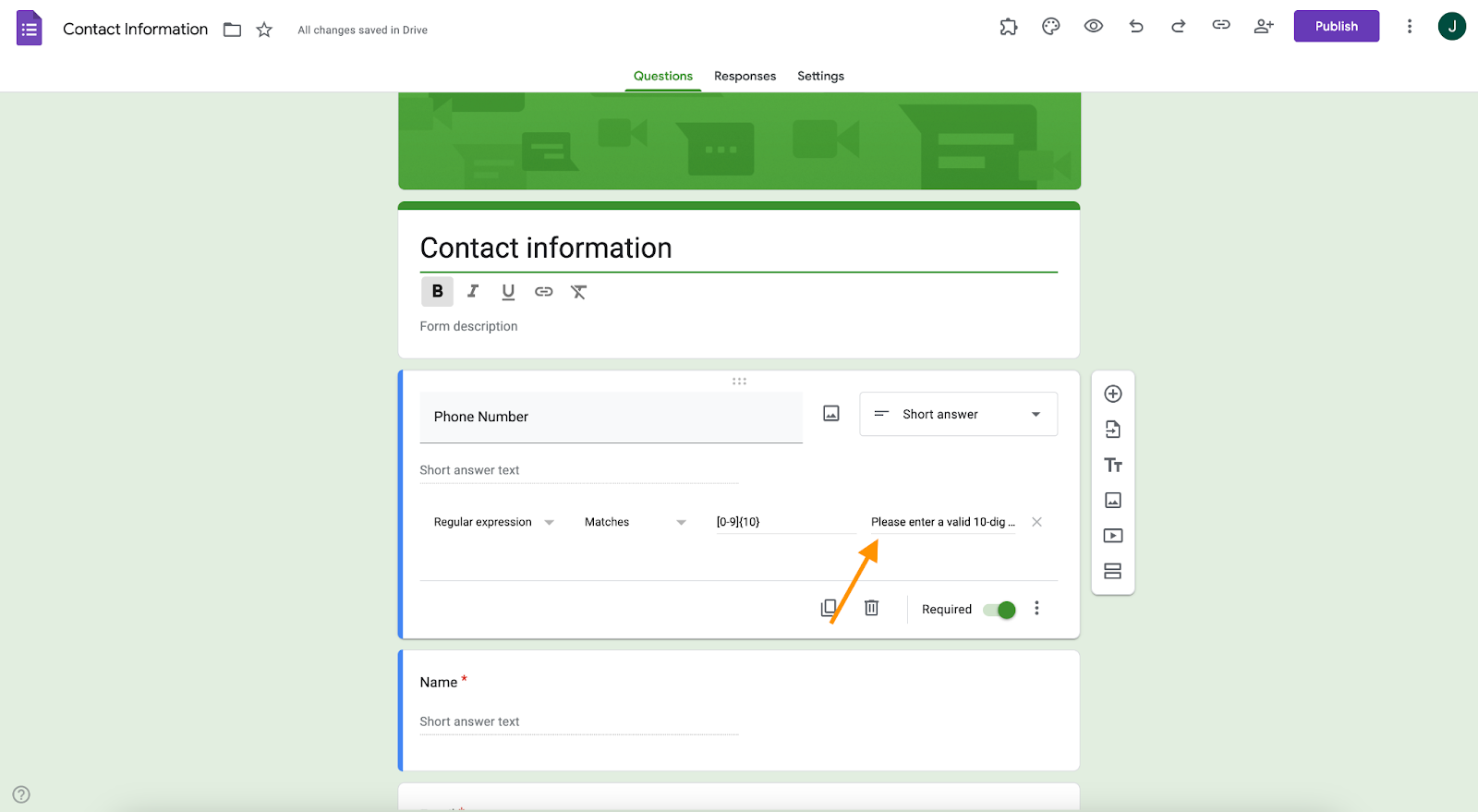Screen dimensions: 1478x812
Task: Open the Short answer type dropdown
Action: click(x=958, y=414)
